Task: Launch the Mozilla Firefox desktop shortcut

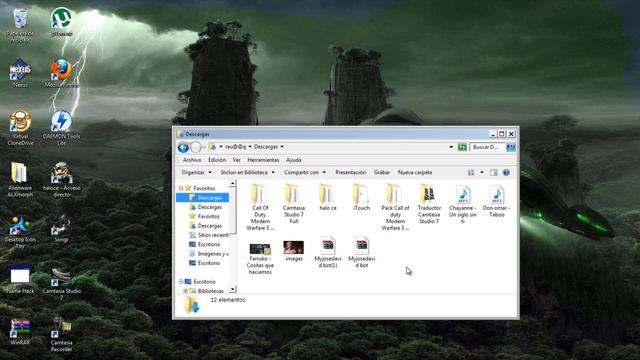Action: pyautogui.click(x=62, y=73)
